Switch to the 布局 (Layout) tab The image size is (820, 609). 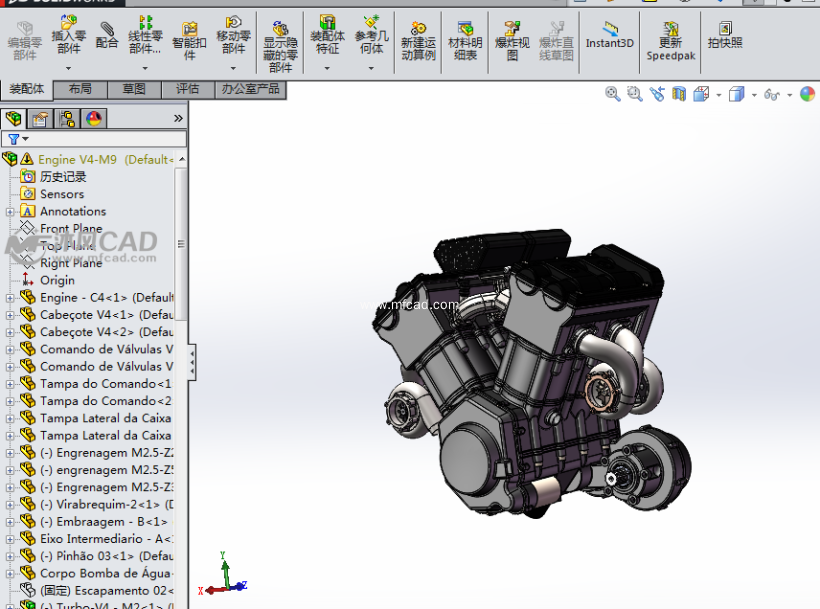(80, 90)
